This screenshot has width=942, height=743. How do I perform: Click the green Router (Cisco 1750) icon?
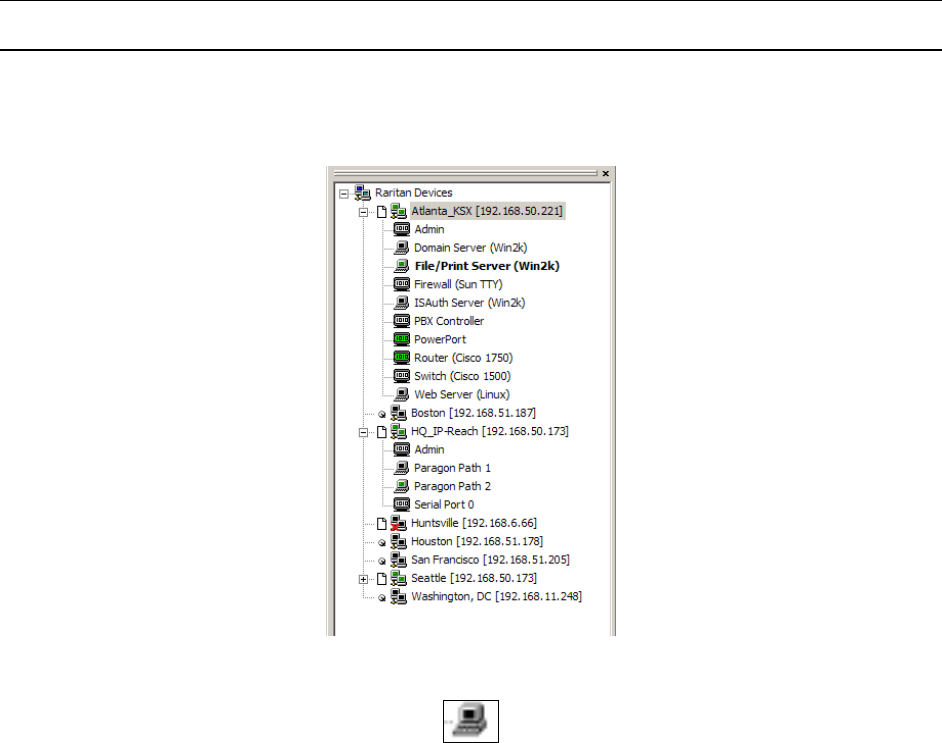[x=401, y=358]
